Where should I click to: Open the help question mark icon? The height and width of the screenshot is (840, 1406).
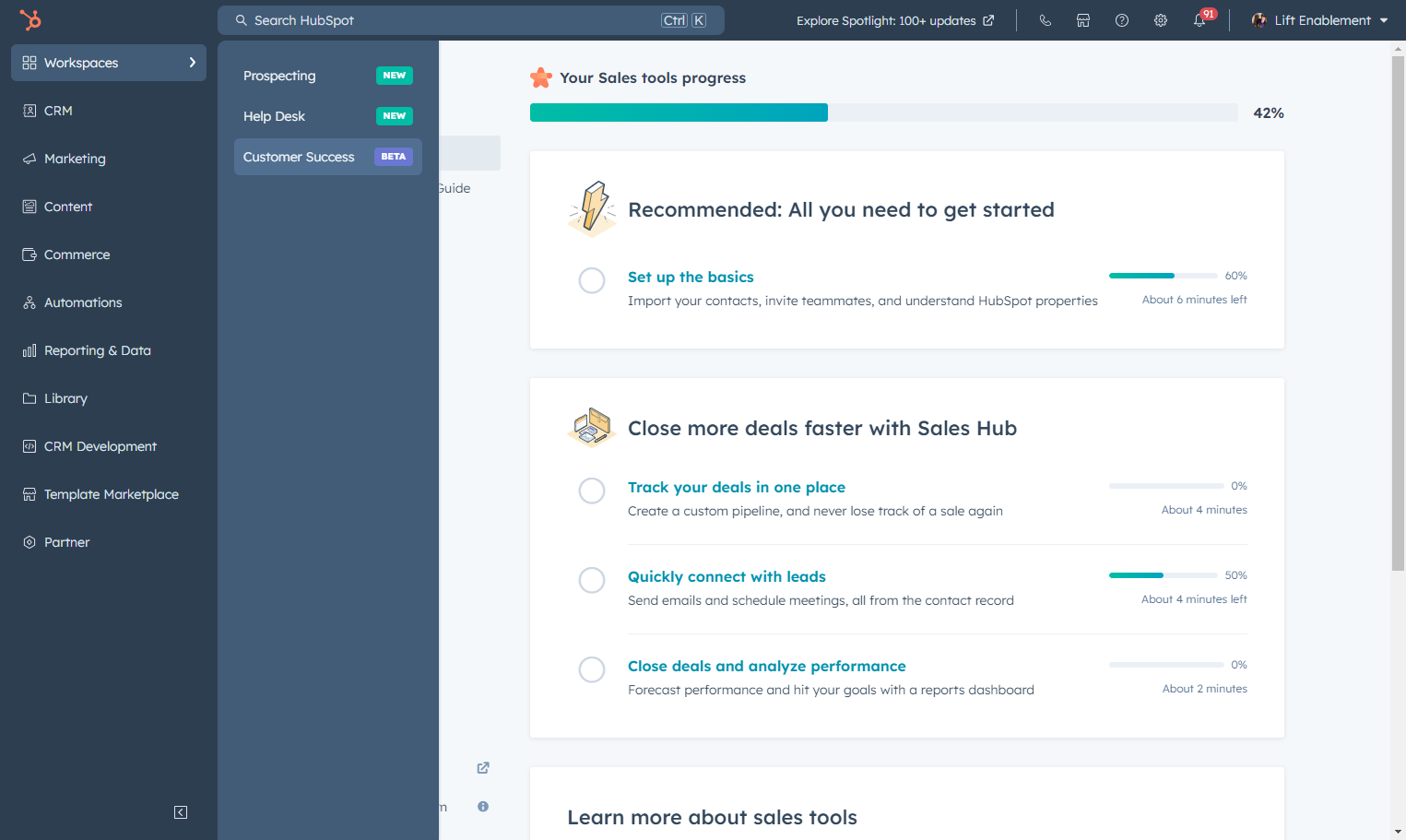pyautogui.click(x=1122, y=20)
